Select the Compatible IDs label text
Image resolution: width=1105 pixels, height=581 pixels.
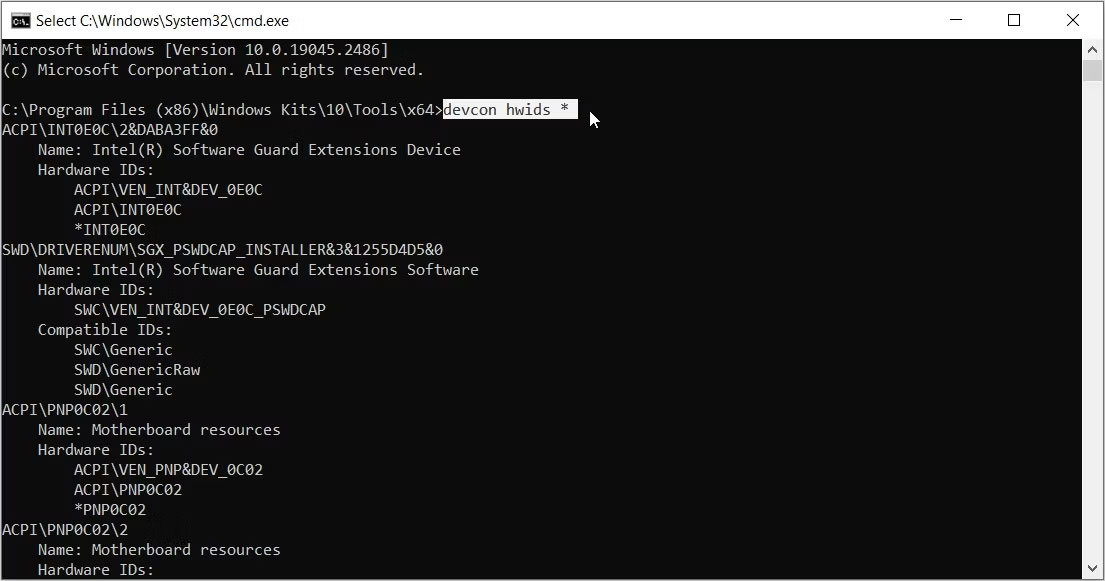tap(103, 329)
